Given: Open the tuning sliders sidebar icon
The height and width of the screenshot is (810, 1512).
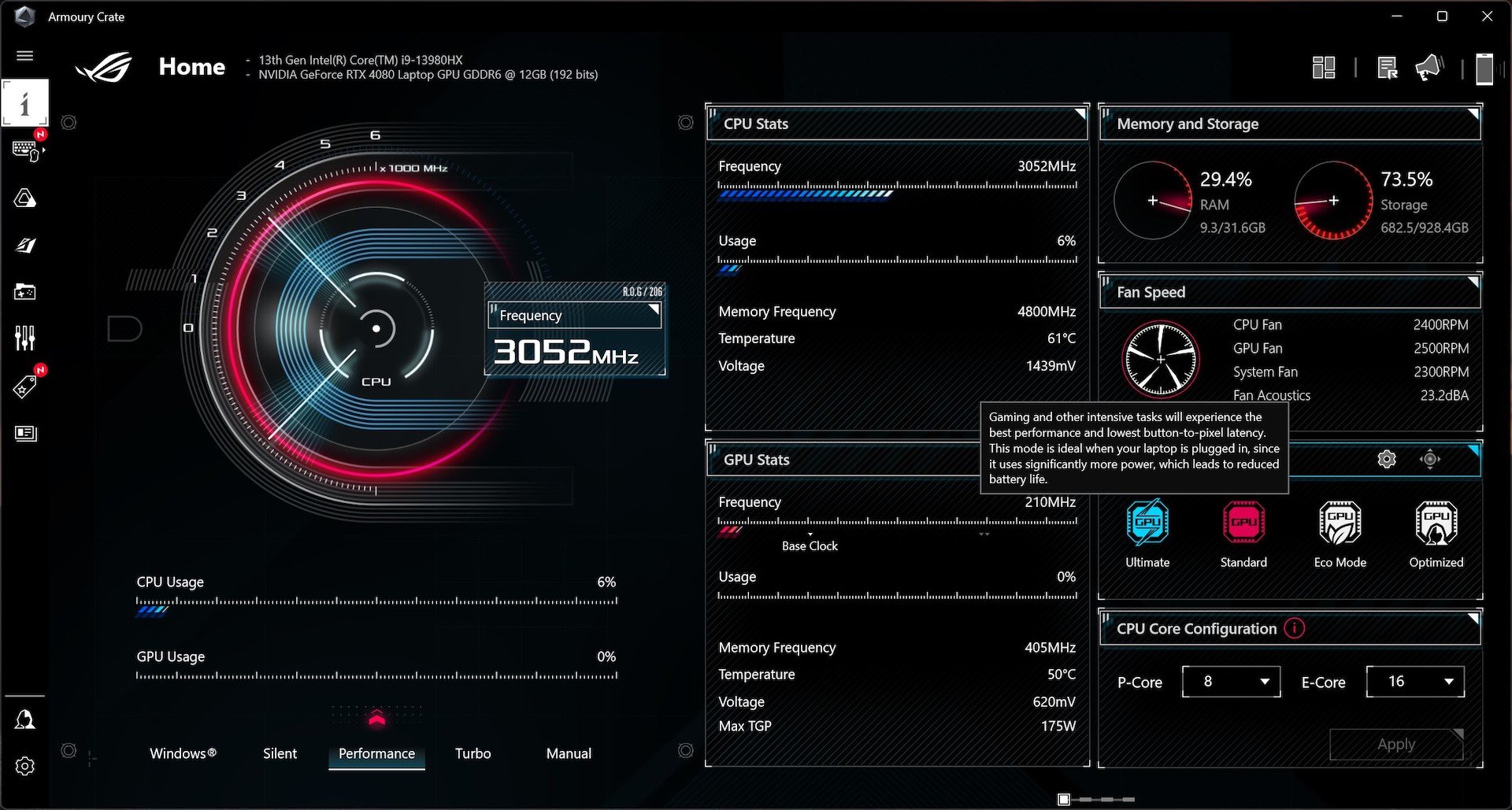Looking at the screenshot, I should tap(25, 338).
